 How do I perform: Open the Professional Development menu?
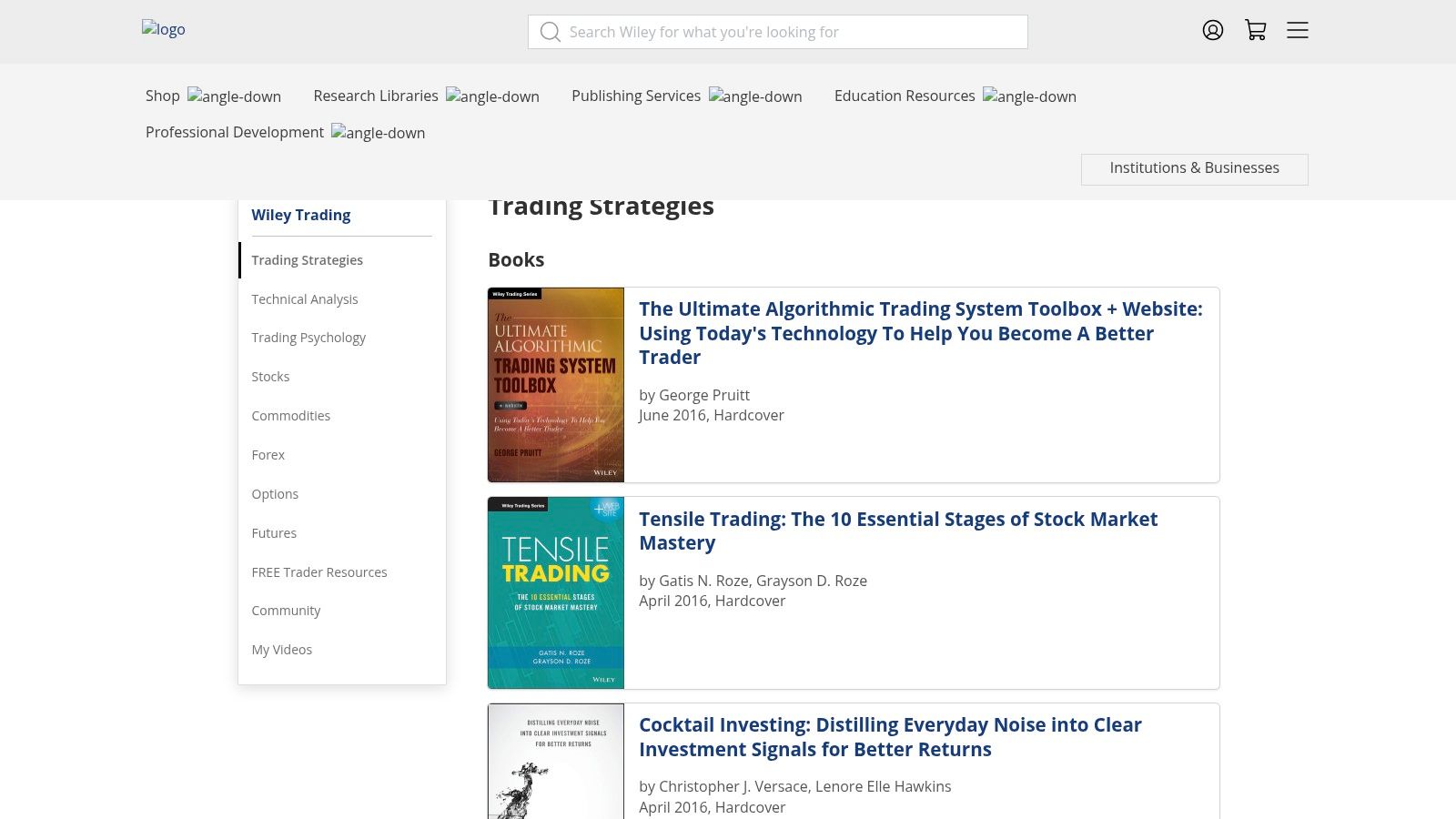235,132
